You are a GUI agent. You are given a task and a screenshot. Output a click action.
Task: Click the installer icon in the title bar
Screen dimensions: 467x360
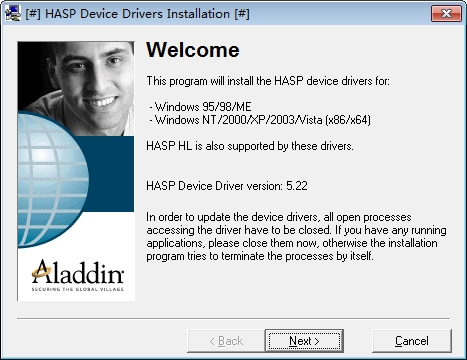13,14
